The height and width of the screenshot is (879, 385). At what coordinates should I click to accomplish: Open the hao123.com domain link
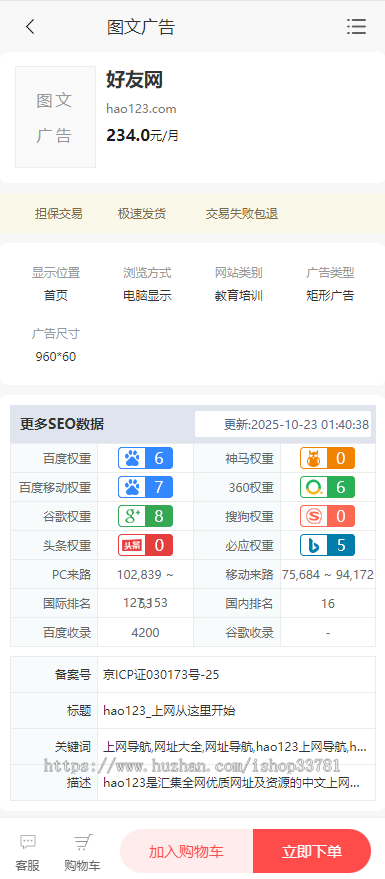coord(141,109)
